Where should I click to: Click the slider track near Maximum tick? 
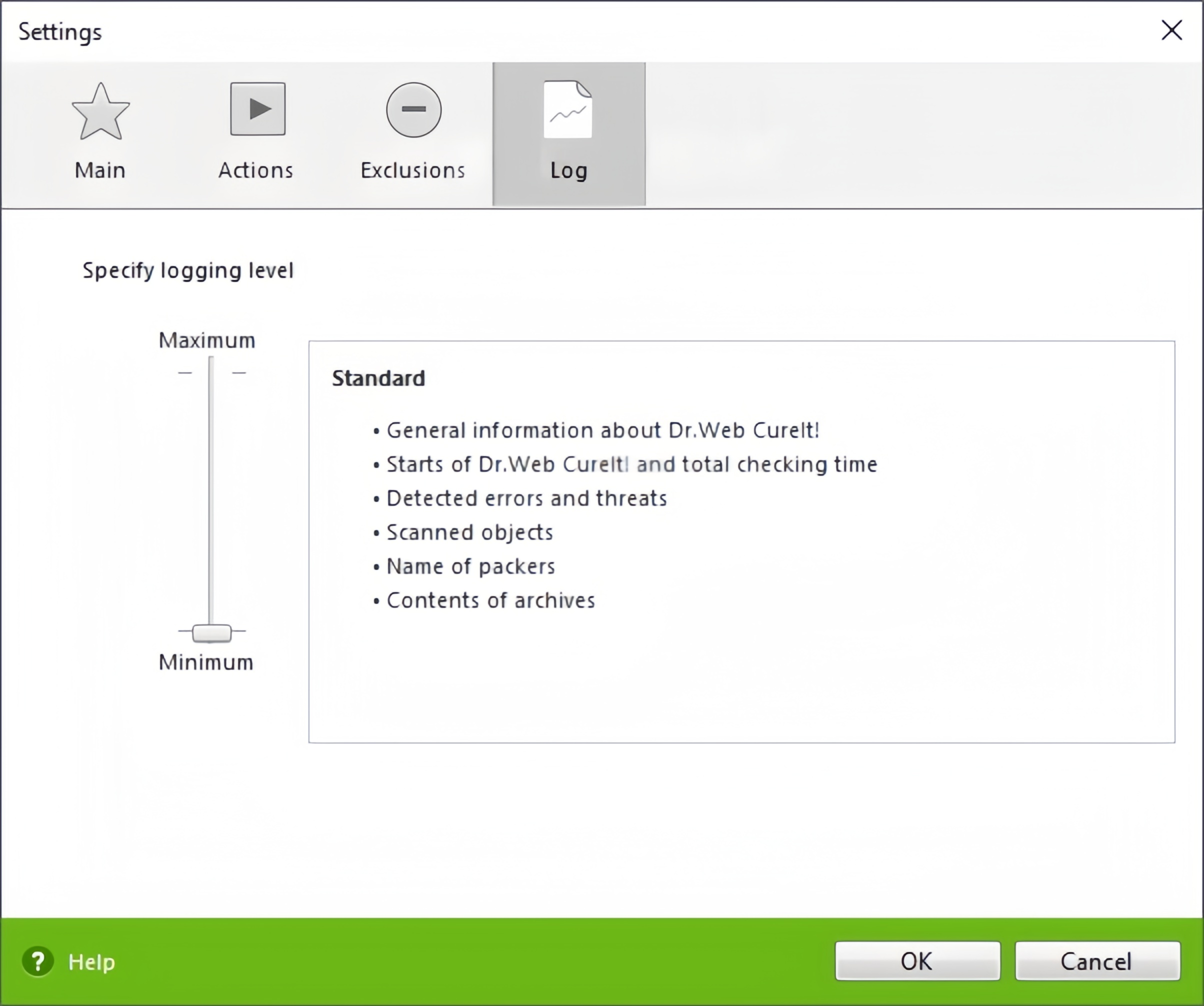pyautogui.click(x=211, y=372)
